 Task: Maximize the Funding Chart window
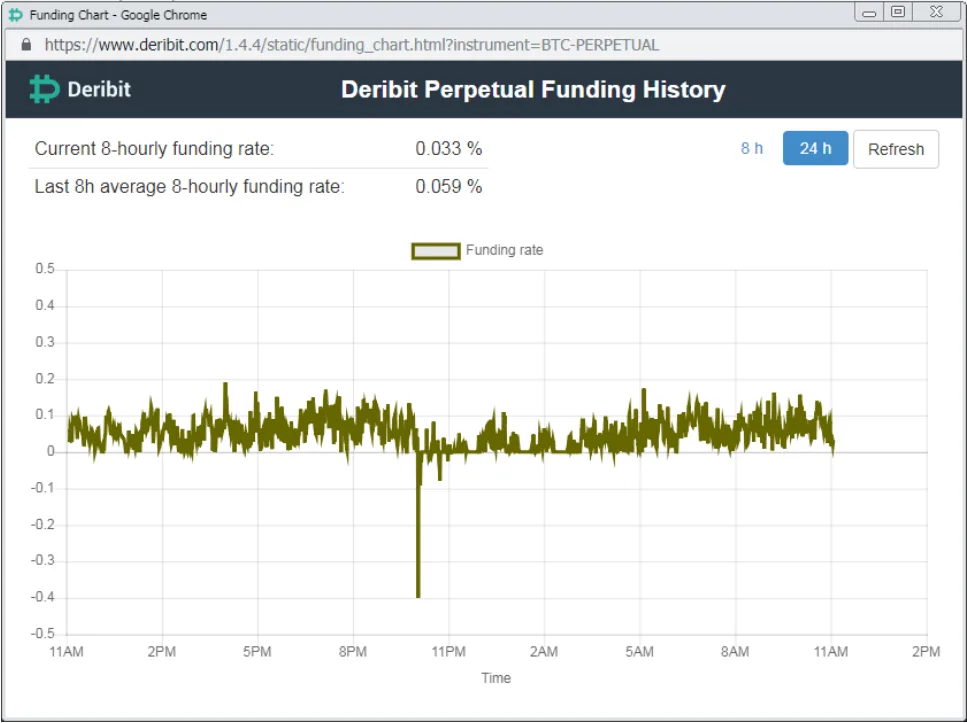[899, 12]
